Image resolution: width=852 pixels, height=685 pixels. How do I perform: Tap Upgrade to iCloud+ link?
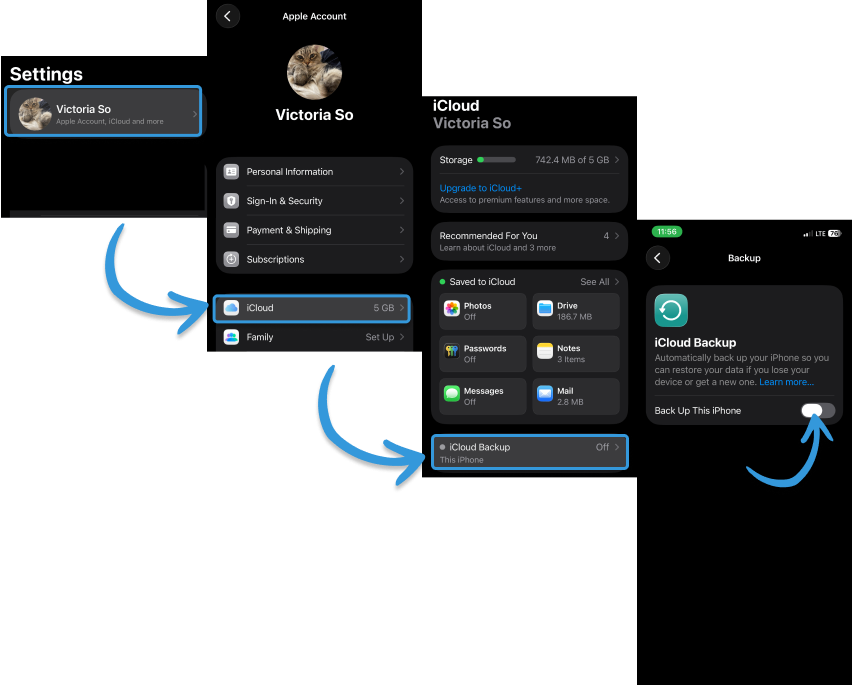point(480,188)
